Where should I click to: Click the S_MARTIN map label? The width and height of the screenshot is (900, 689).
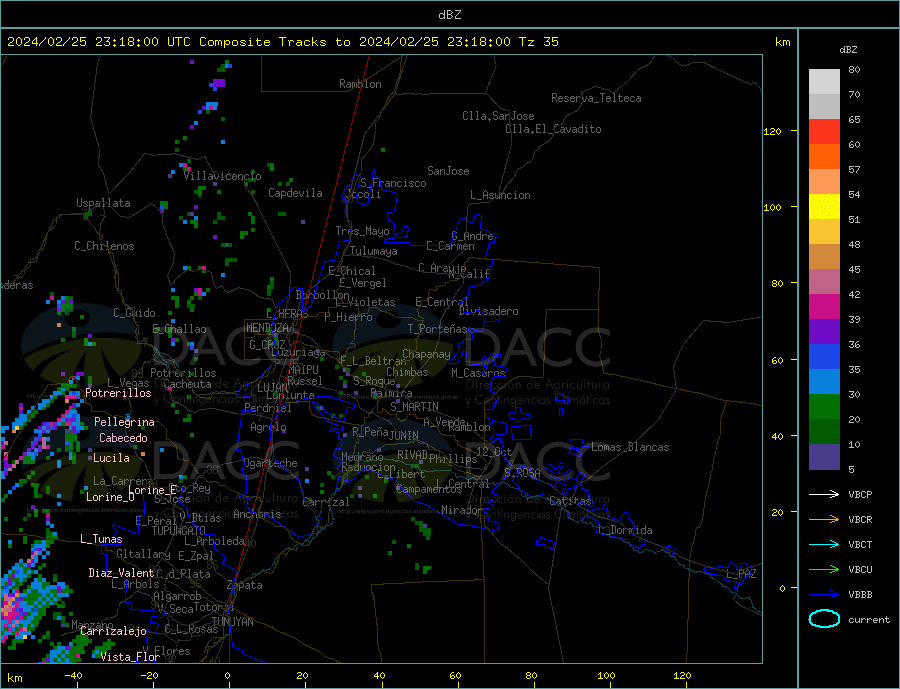click(x=414, y=407)
